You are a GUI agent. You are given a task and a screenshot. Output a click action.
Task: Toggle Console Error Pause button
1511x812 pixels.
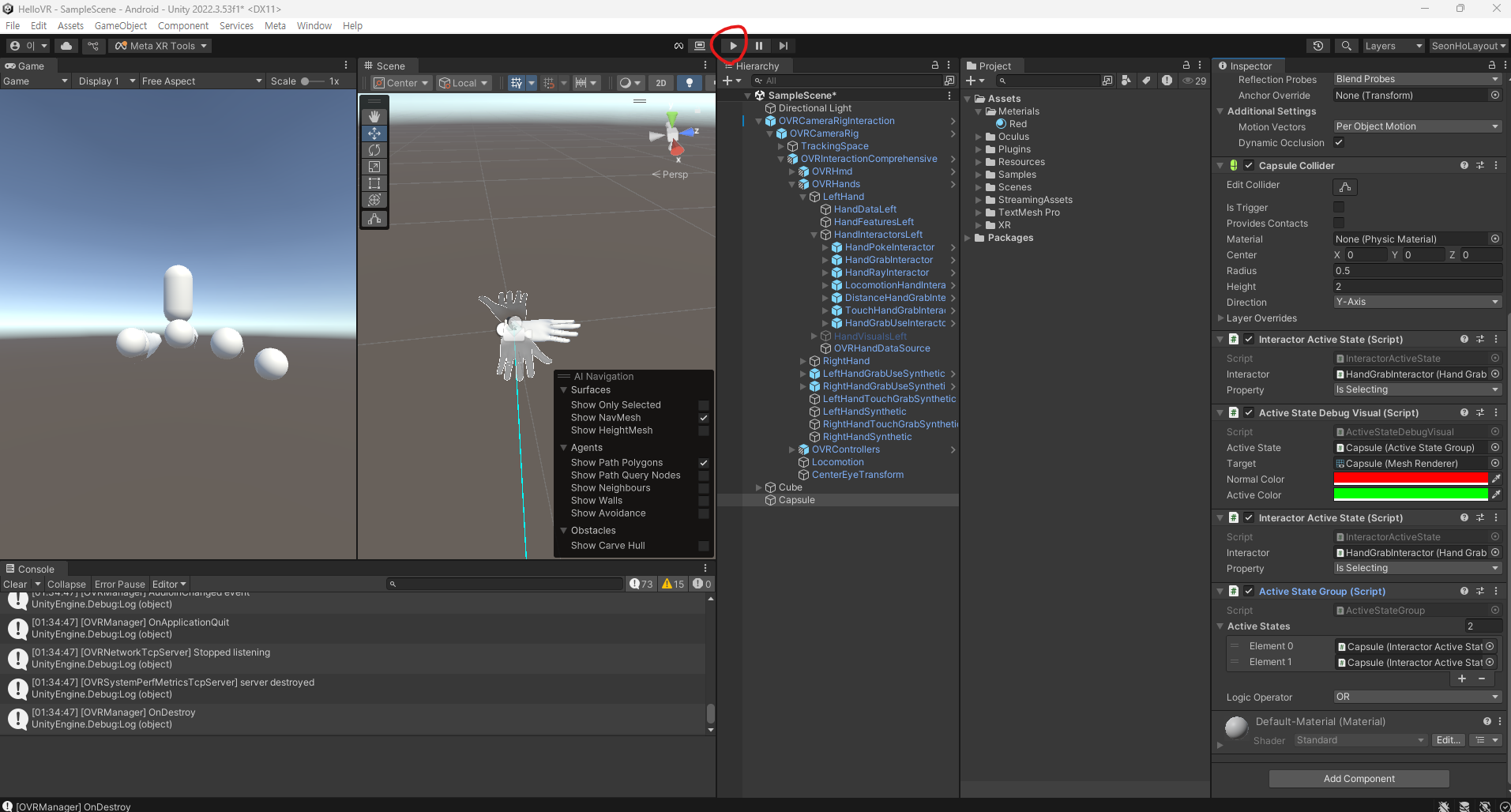point(120,584)
